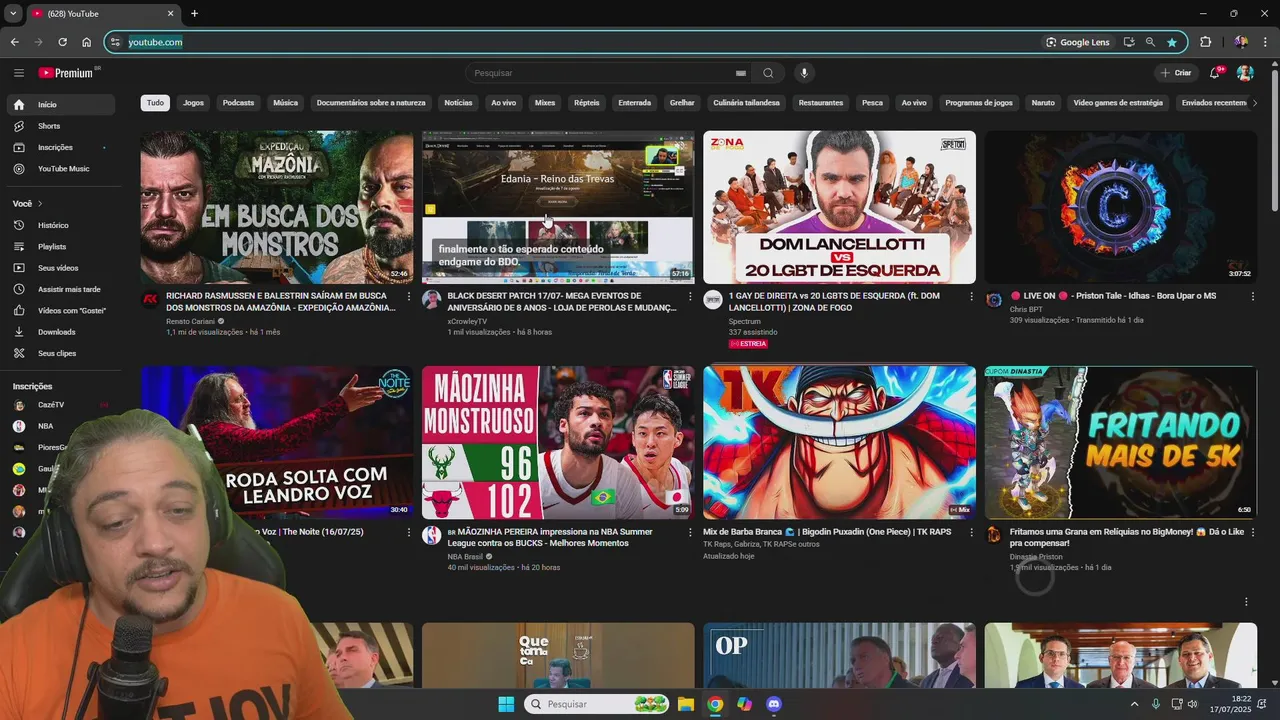Open Barba Branca mix thumbnail

click(x=839, y=442)
